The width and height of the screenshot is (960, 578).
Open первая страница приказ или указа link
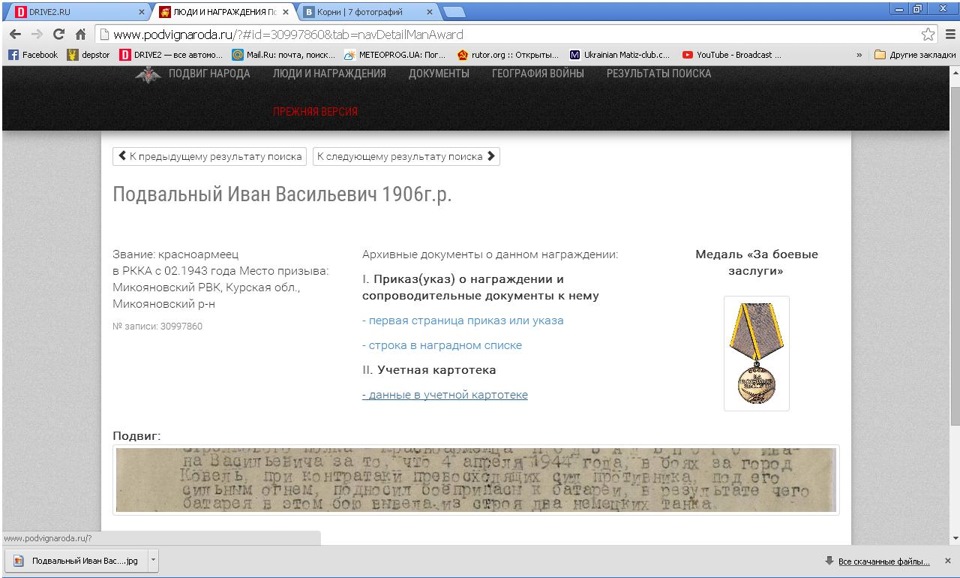(x=463, y=320)
